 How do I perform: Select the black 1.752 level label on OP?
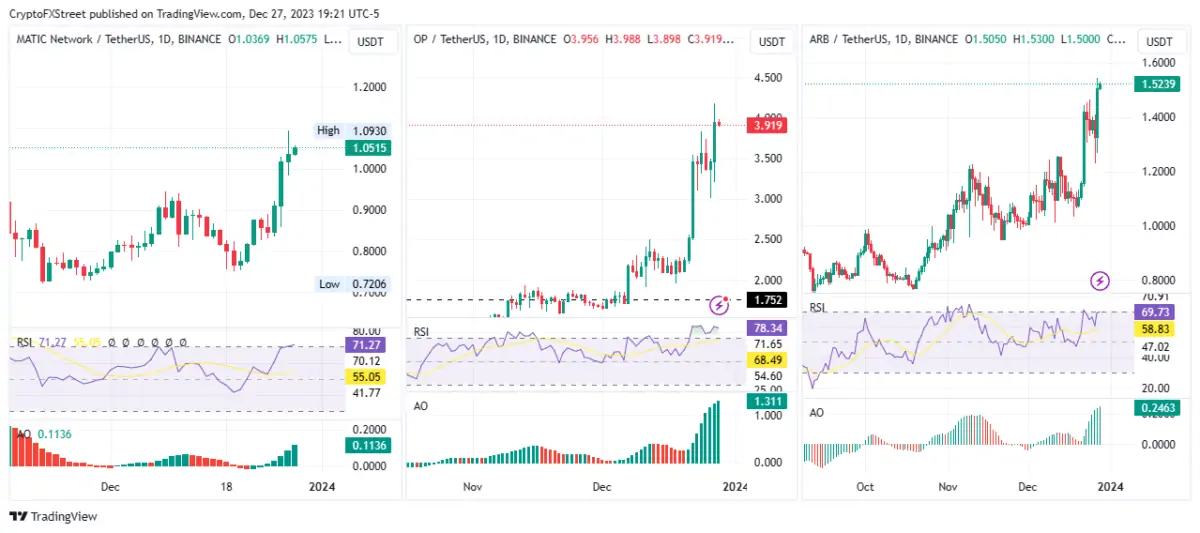coord(767,299)
